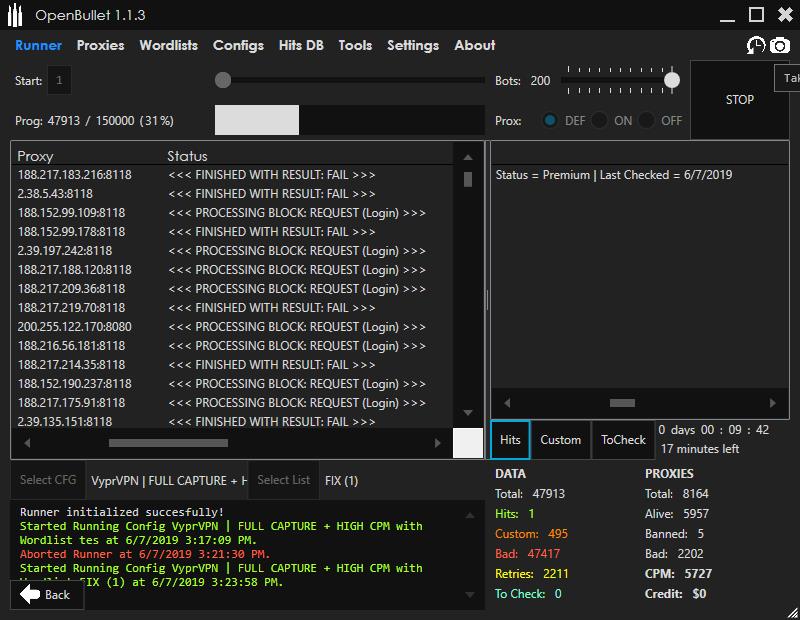
Task: Open the Wordlists tab
Action: 168,45
